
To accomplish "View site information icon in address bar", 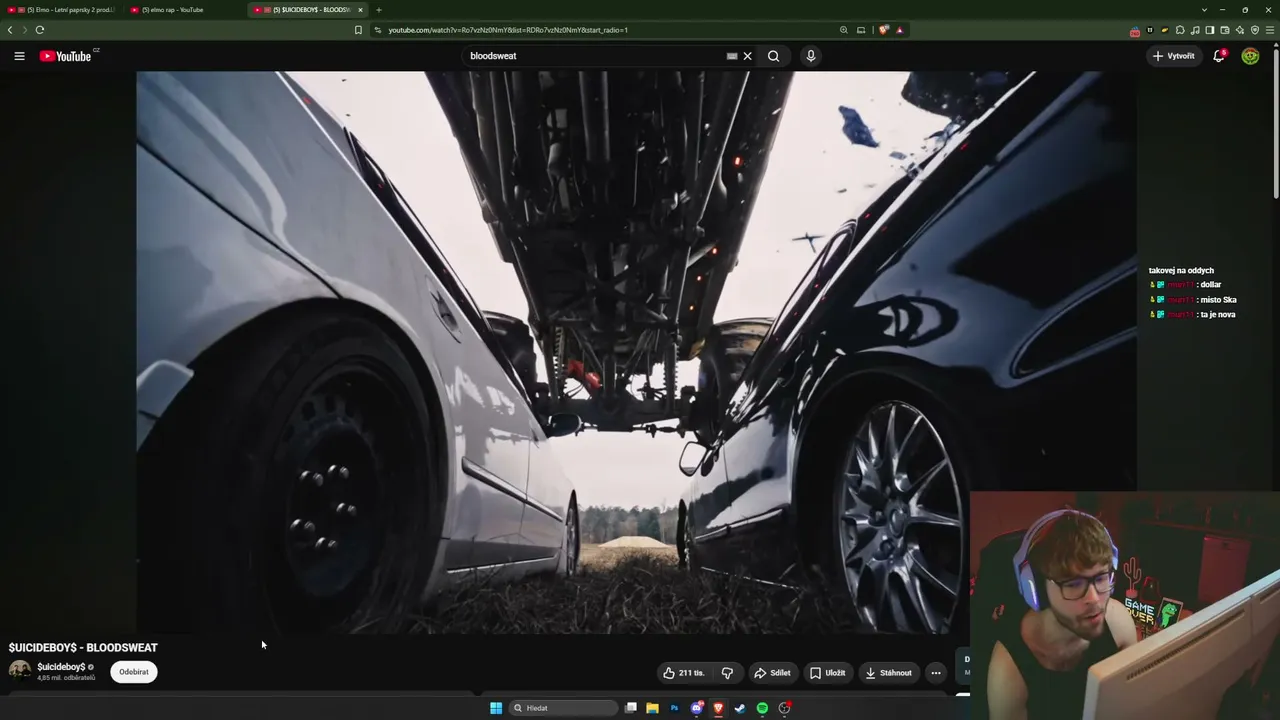I will point(378,30).
